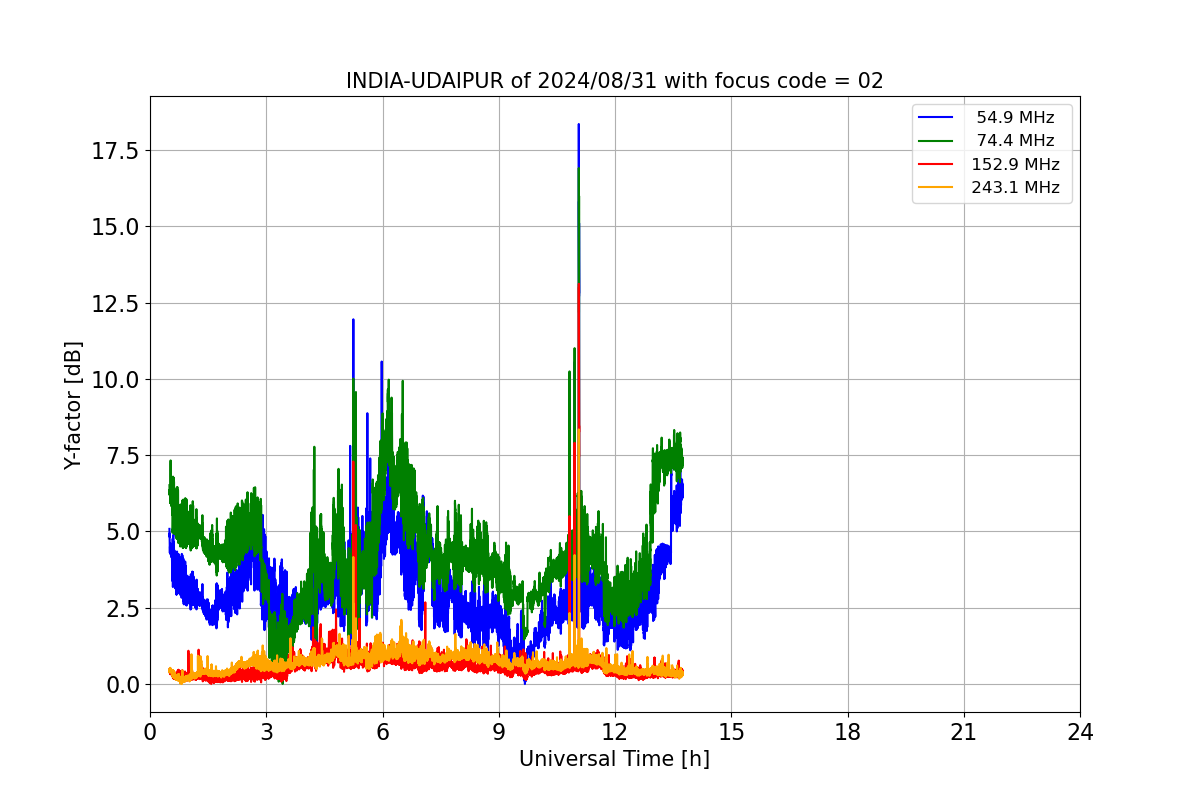
Task: Click the 0.0 y-axis tick label
Action: pyautogui.click(x=123, y=685)
